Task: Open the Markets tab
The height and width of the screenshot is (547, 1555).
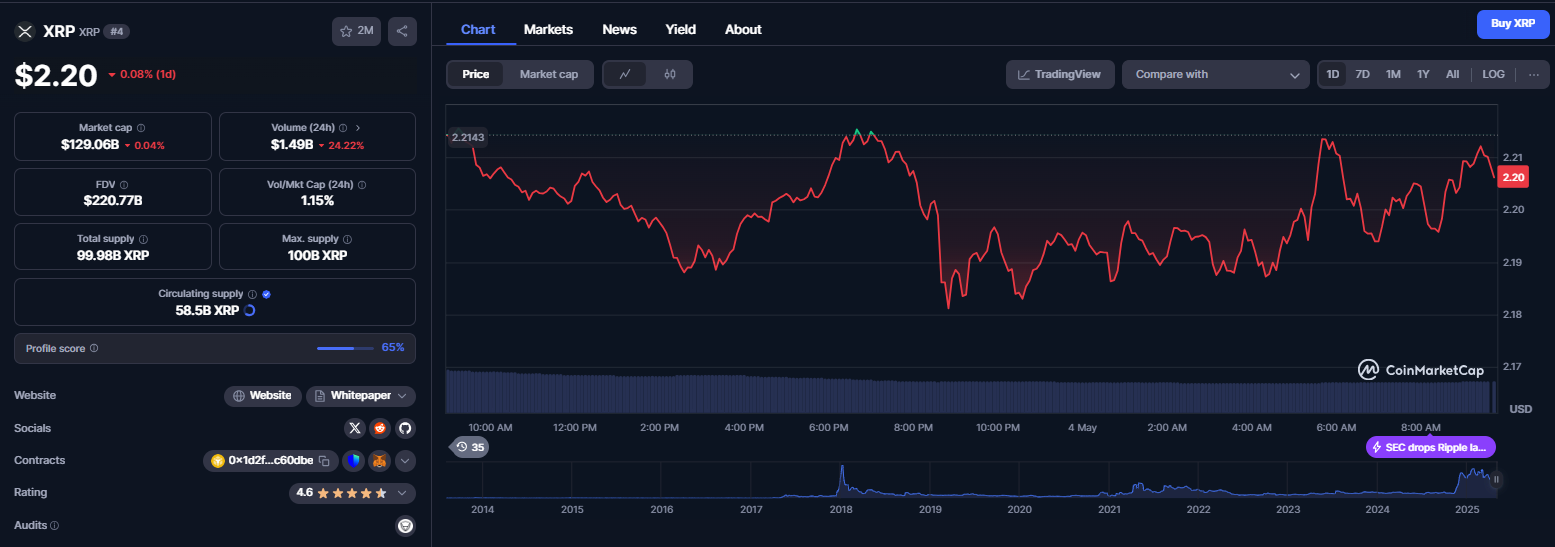Action: 548,30
